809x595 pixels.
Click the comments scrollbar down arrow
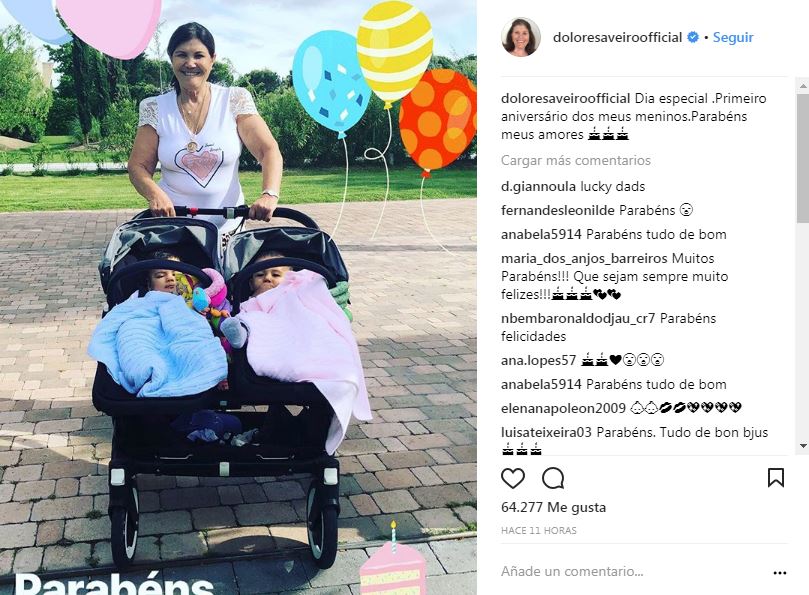(803, 446)
